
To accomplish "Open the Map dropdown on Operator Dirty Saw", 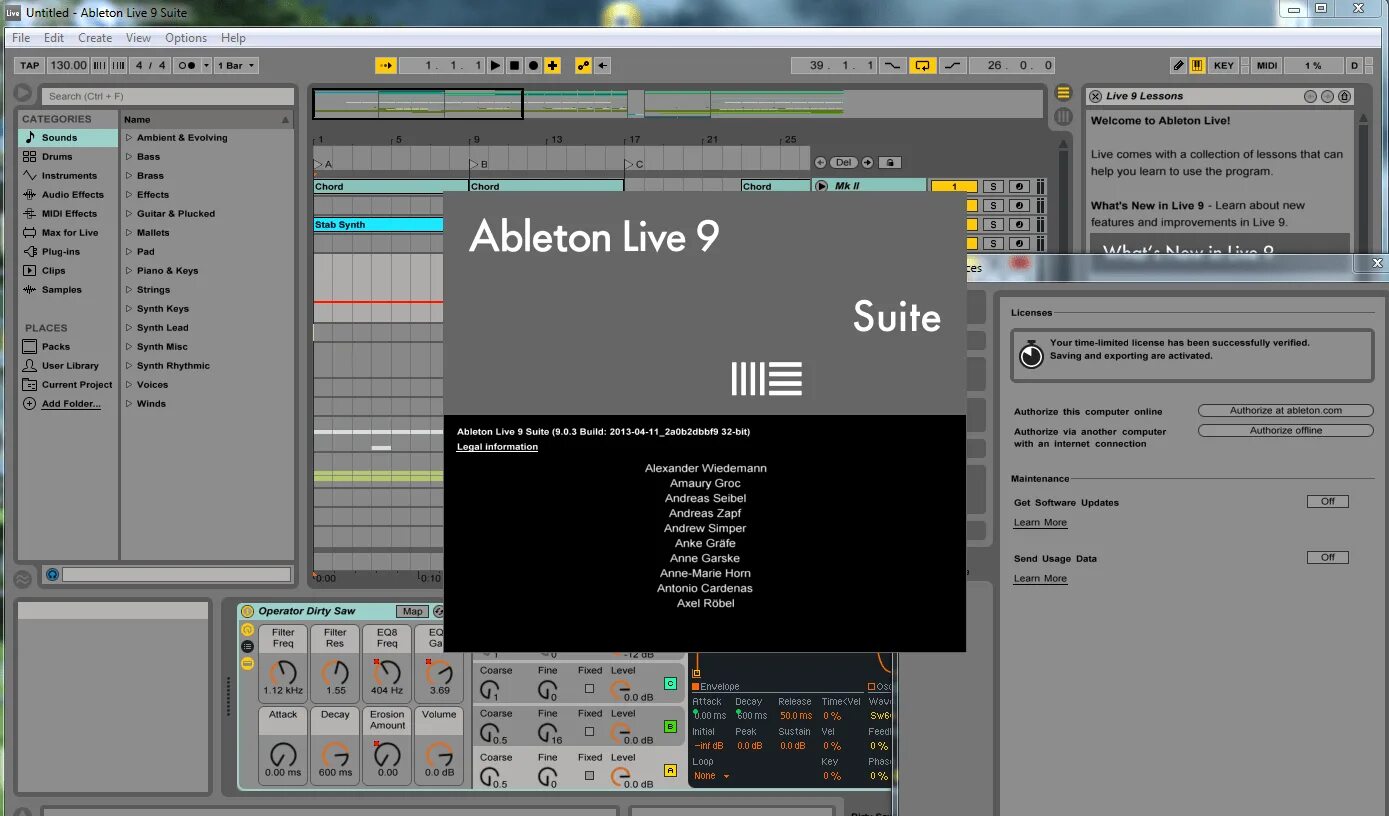I will pos(414,610).
